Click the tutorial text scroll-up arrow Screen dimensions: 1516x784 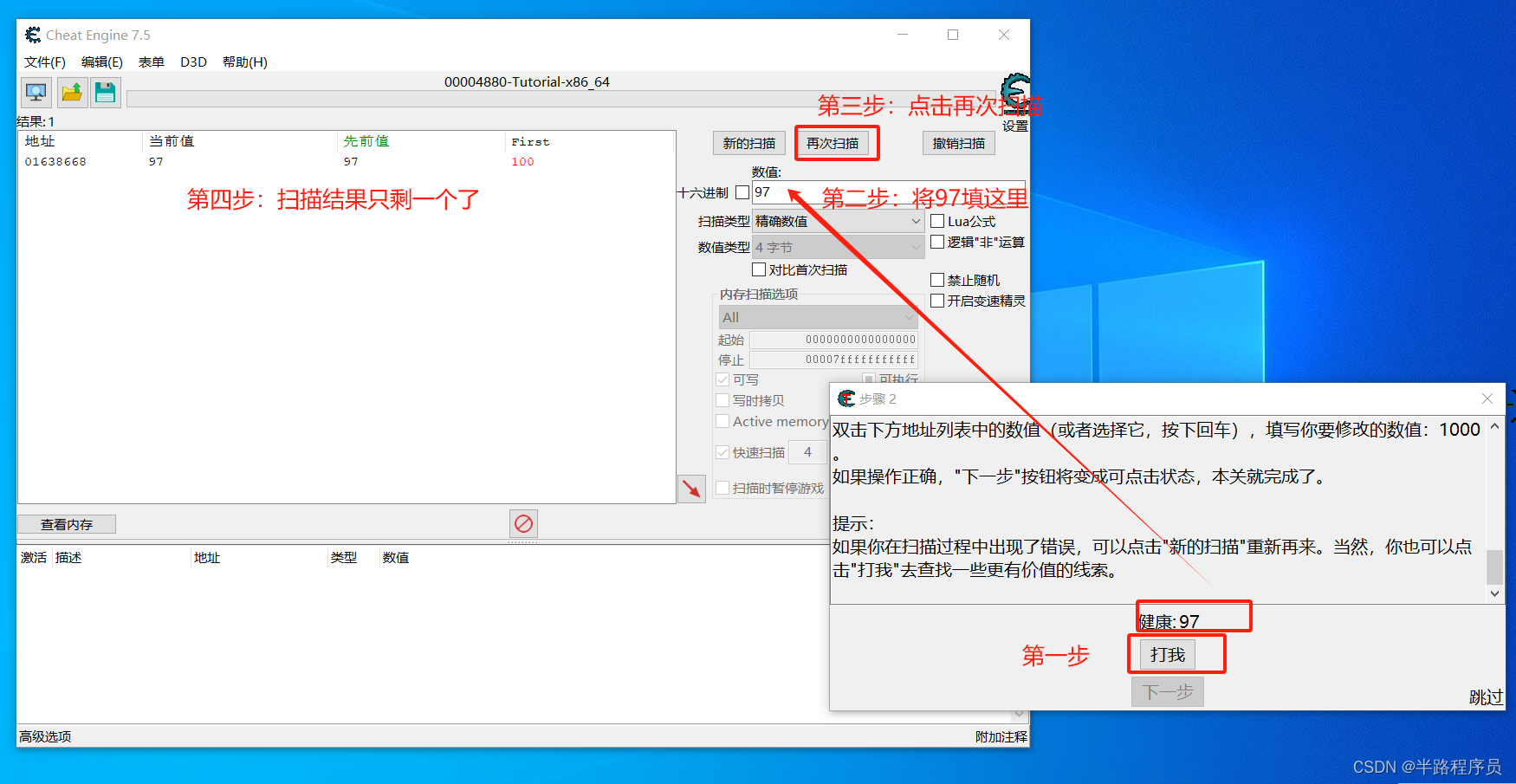(1494, 426)
